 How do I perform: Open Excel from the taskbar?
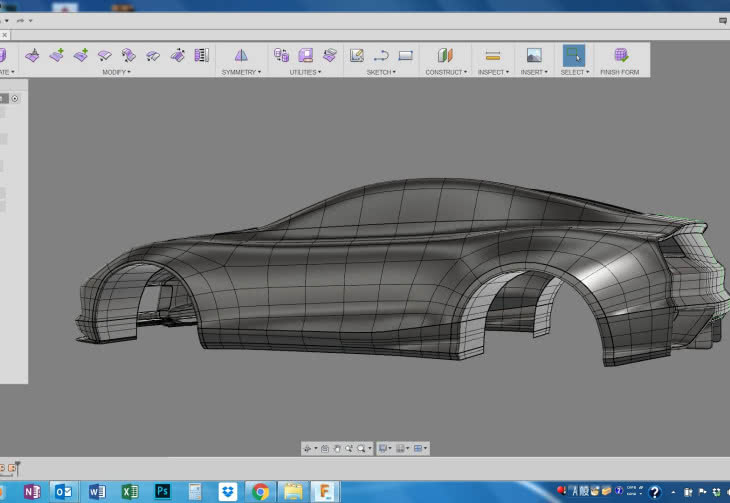coord(130,491)
